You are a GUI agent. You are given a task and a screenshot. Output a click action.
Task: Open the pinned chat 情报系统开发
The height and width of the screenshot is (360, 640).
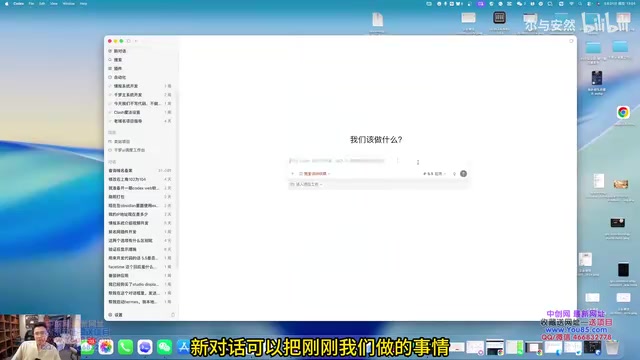(140, 86)
